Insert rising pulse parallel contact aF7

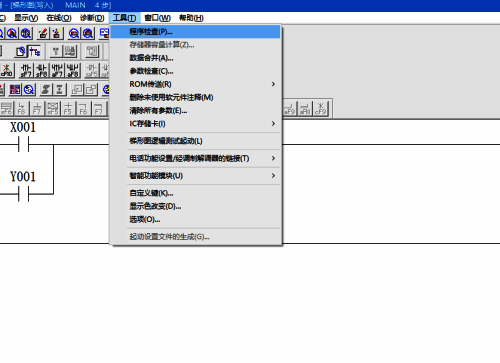click(x=57, y=70)
